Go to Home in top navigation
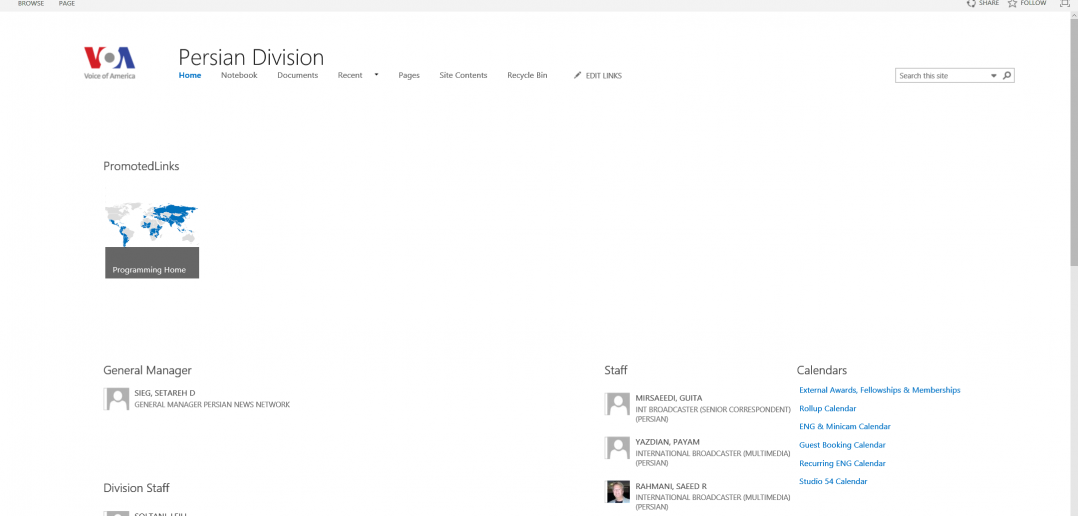The height and width of the screenshot is (516, 1078). (190, 76)
